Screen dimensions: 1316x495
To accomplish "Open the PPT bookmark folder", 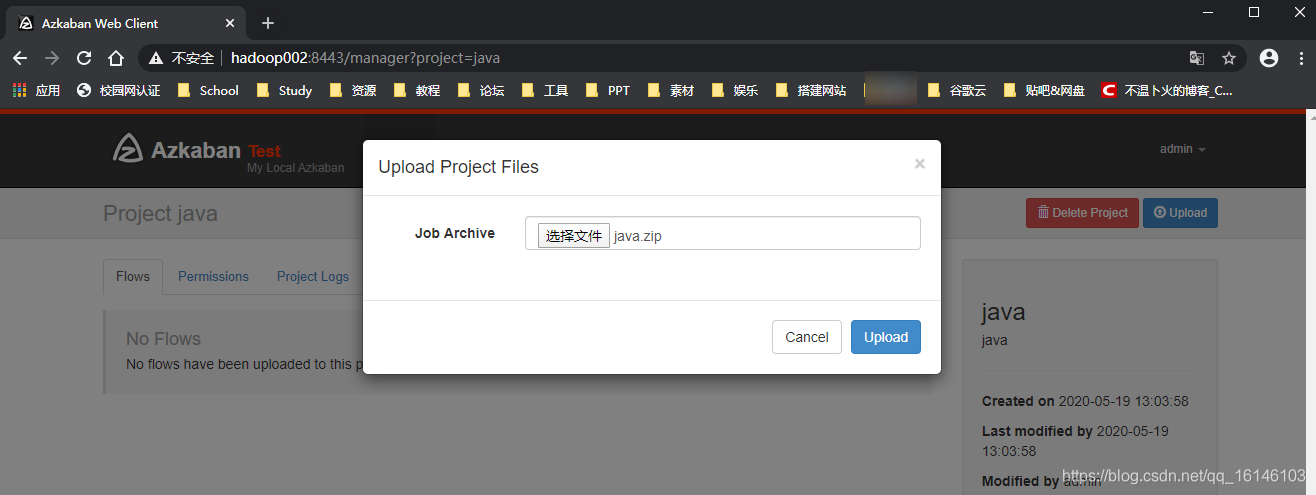I will [x=608, y=90].
